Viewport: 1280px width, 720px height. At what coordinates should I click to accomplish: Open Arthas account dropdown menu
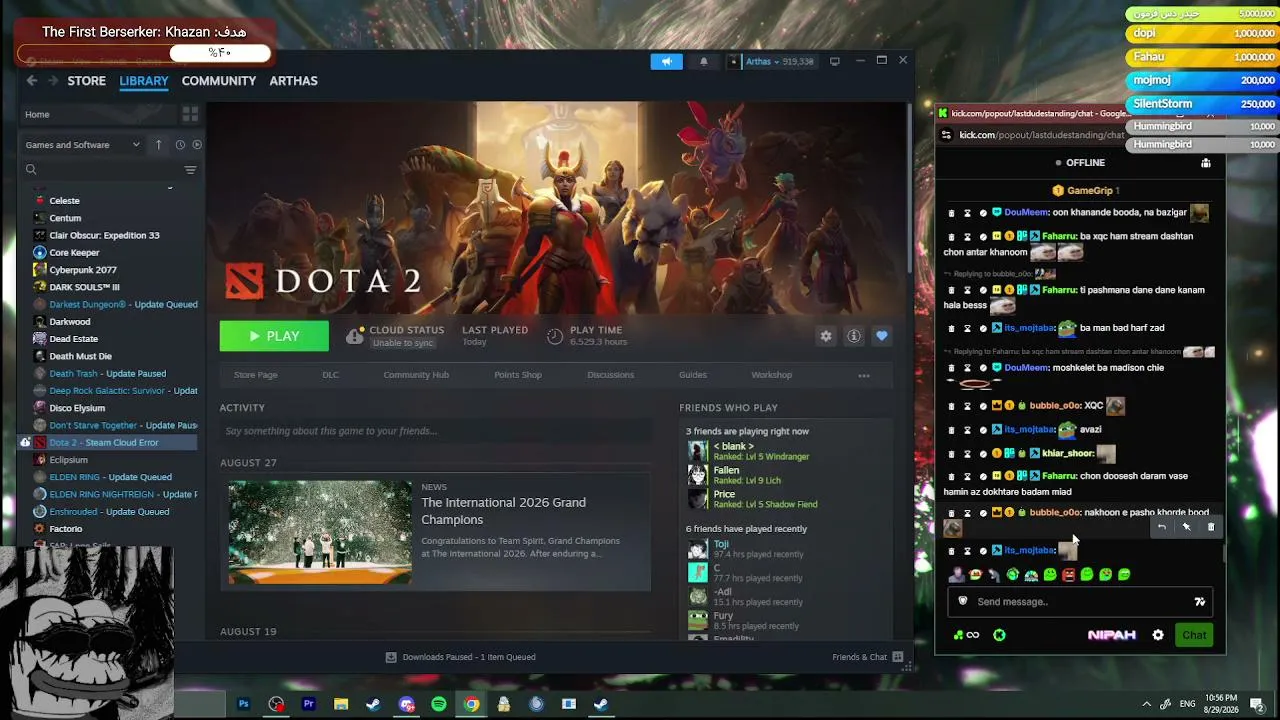pos(770,61)
